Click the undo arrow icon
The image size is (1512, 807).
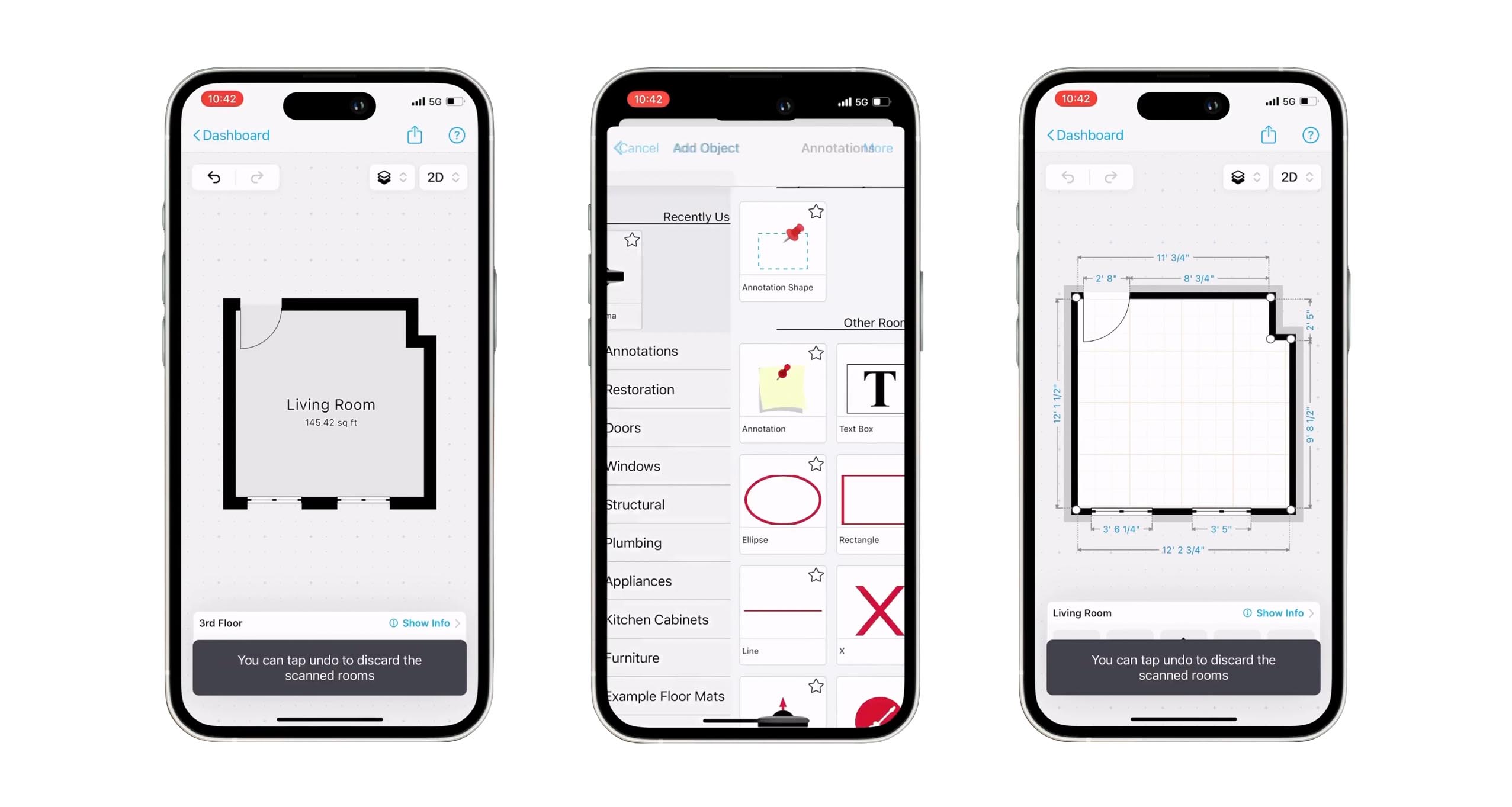[x=214, y=177]
